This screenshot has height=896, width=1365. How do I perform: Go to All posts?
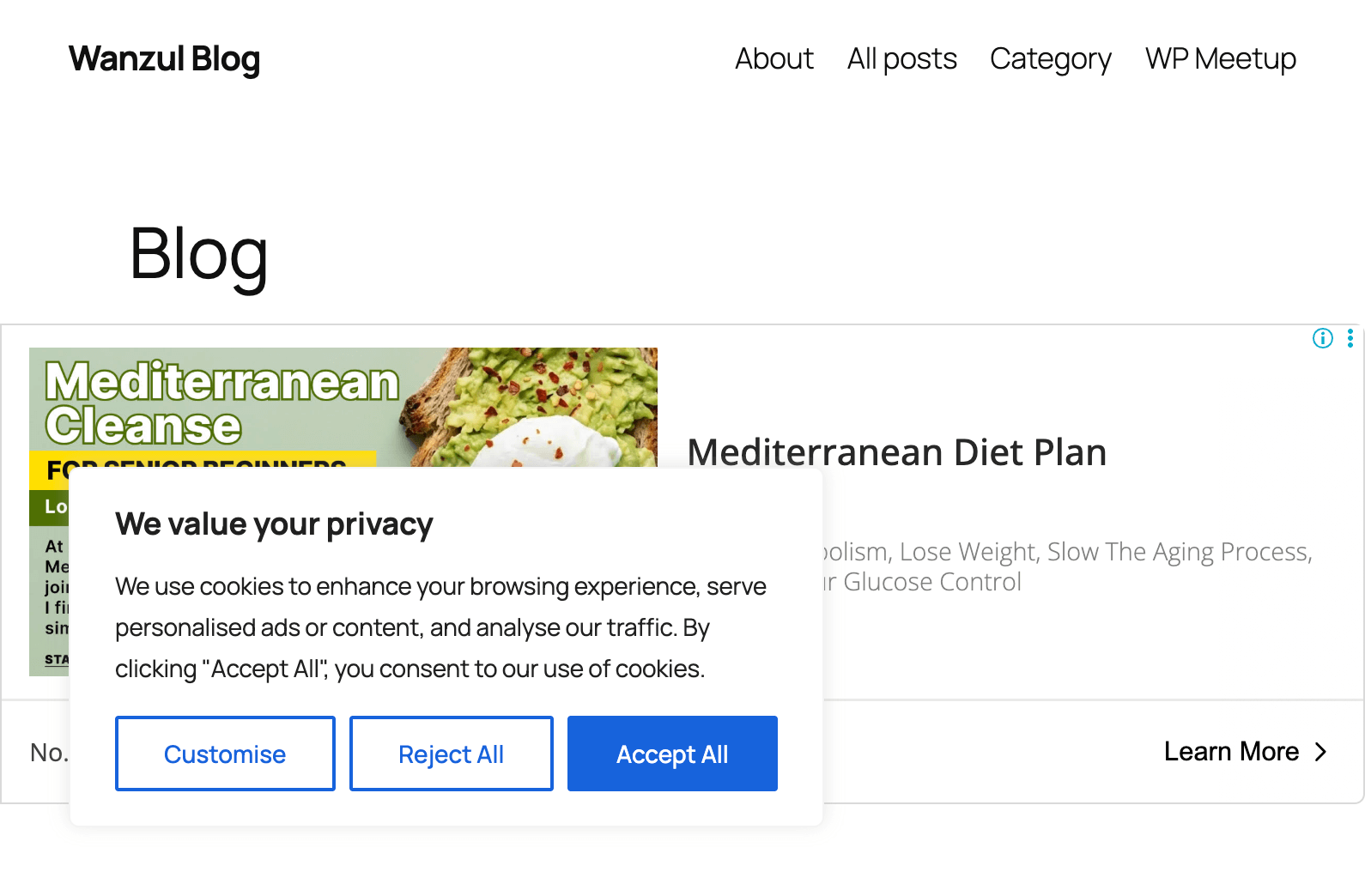coord(901,58)
